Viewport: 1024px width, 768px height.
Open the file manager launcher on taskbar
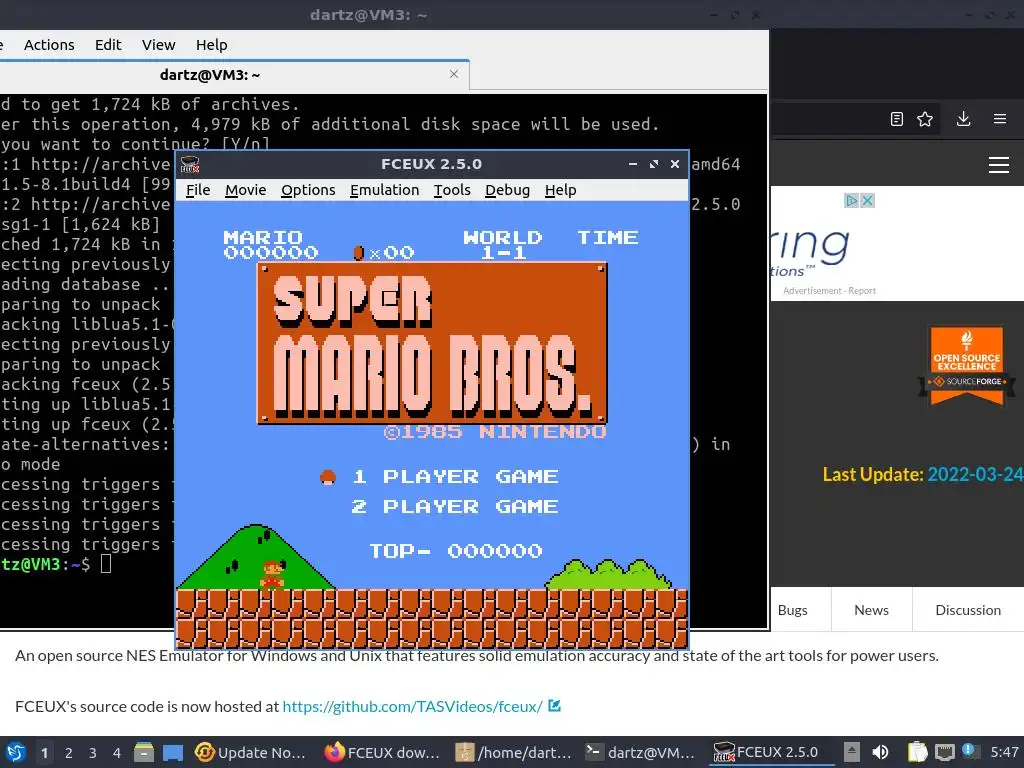(144, 752)
